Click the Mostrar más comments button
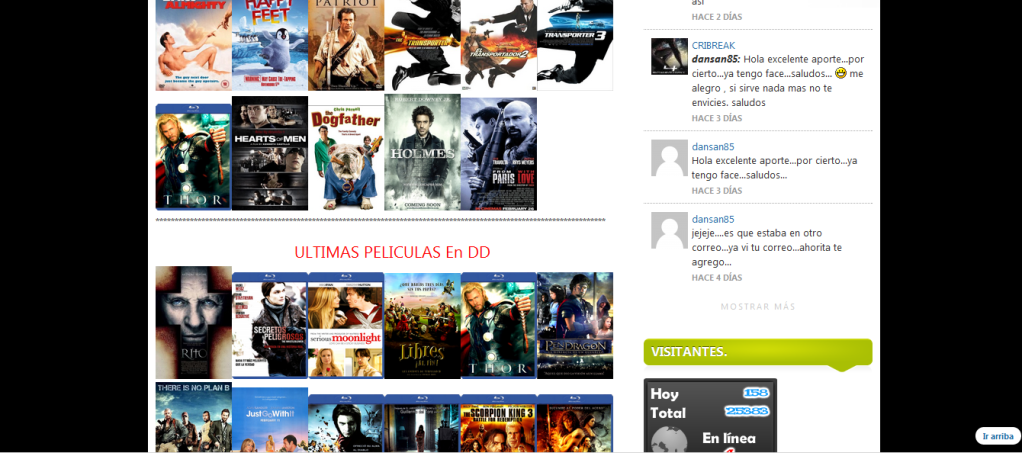 [758, 307]
